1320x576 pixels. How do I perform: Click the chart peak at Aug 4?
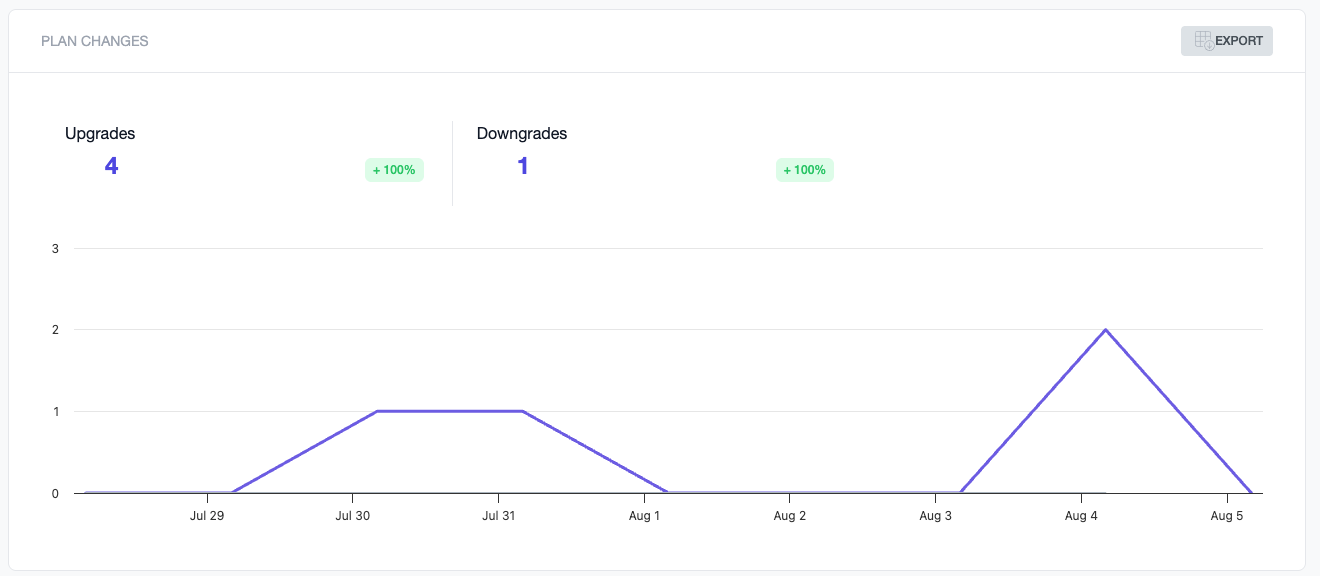(1105, 329)
